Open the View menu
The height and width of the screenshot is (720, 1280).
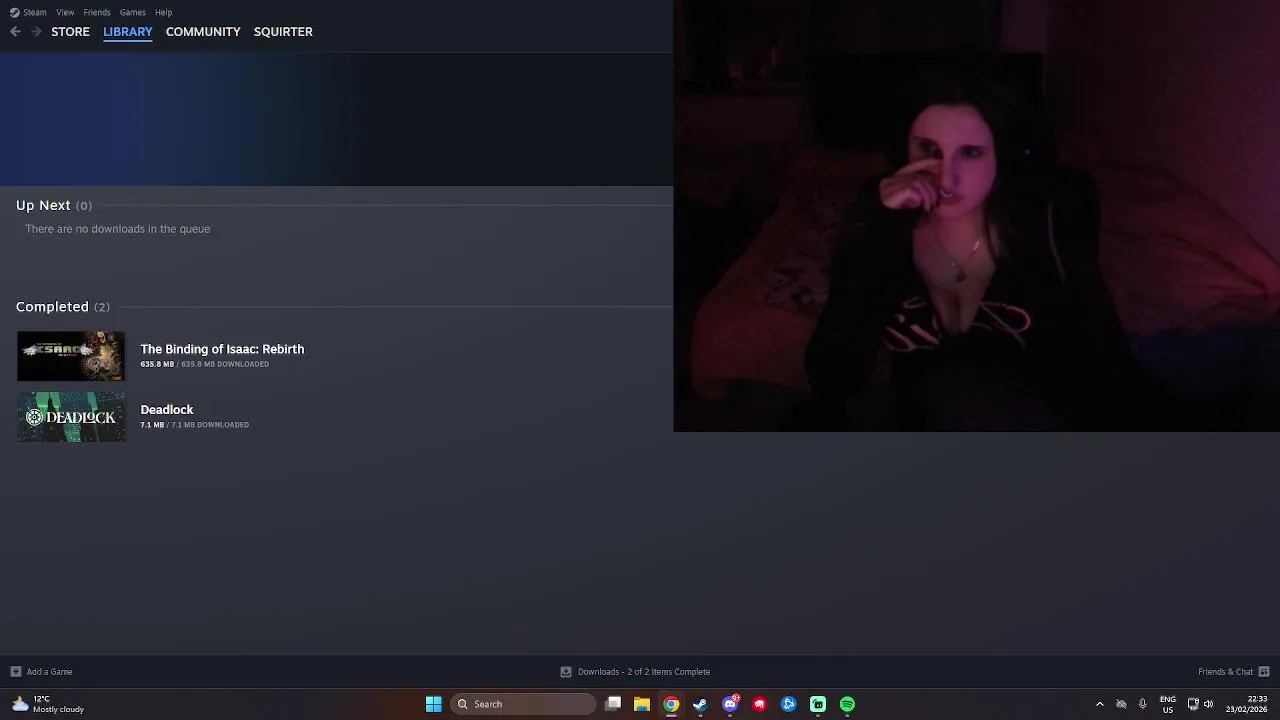click(65, 12)
